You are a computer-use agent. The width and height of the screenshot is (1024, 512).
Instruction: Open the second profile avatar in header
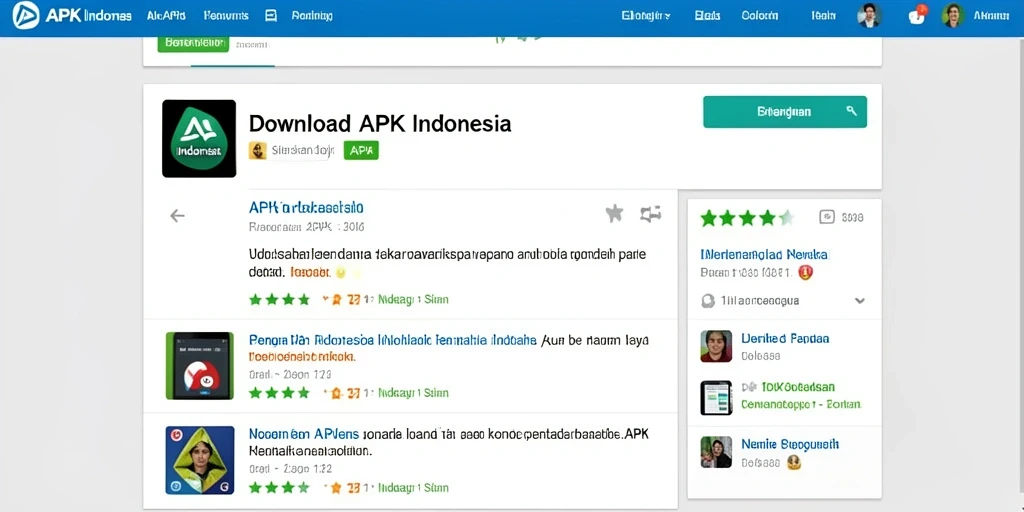point(953,16)
